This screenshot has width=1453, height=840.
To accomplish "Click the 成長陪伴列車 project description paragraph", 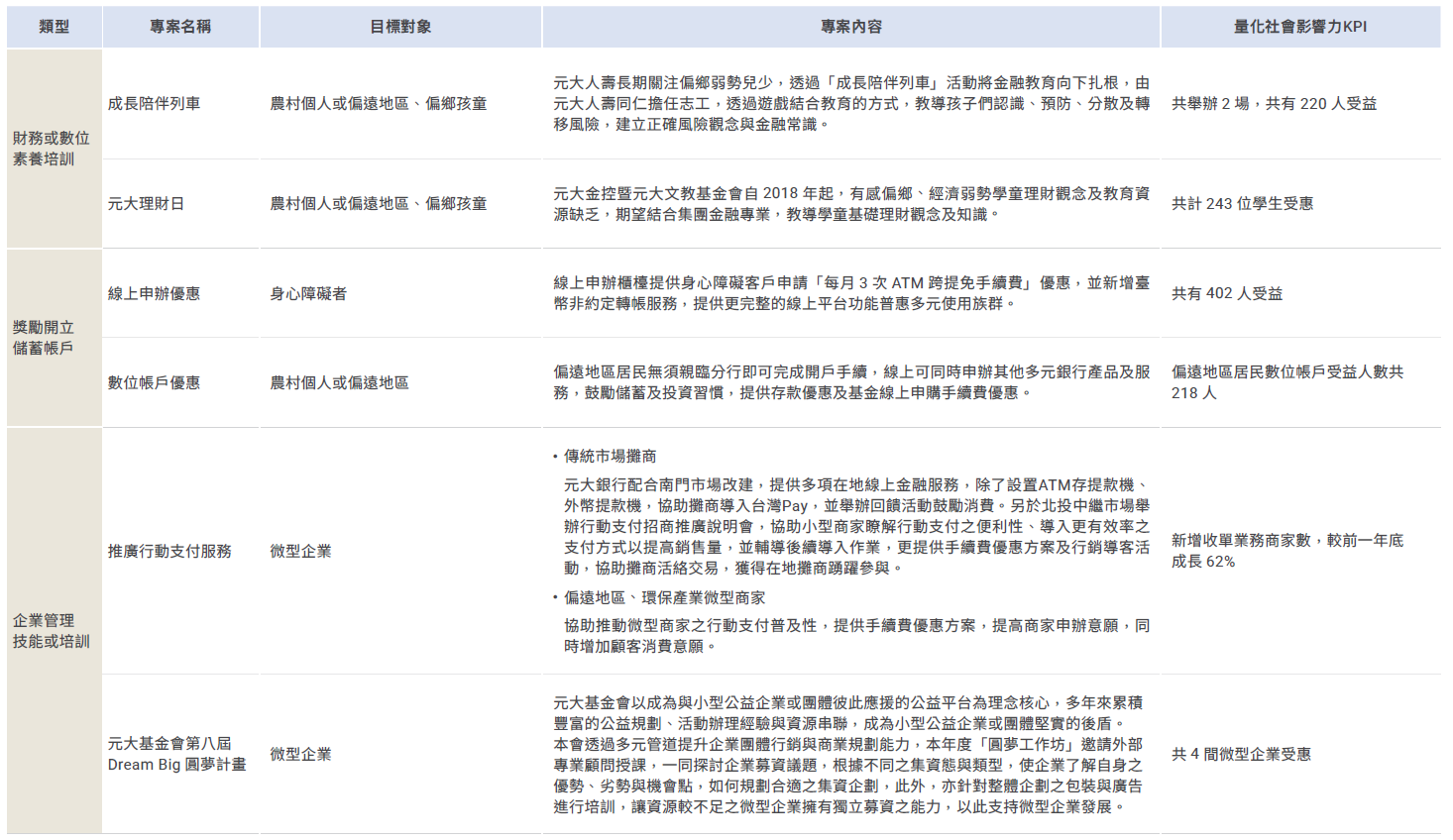I will coord(851,103).
